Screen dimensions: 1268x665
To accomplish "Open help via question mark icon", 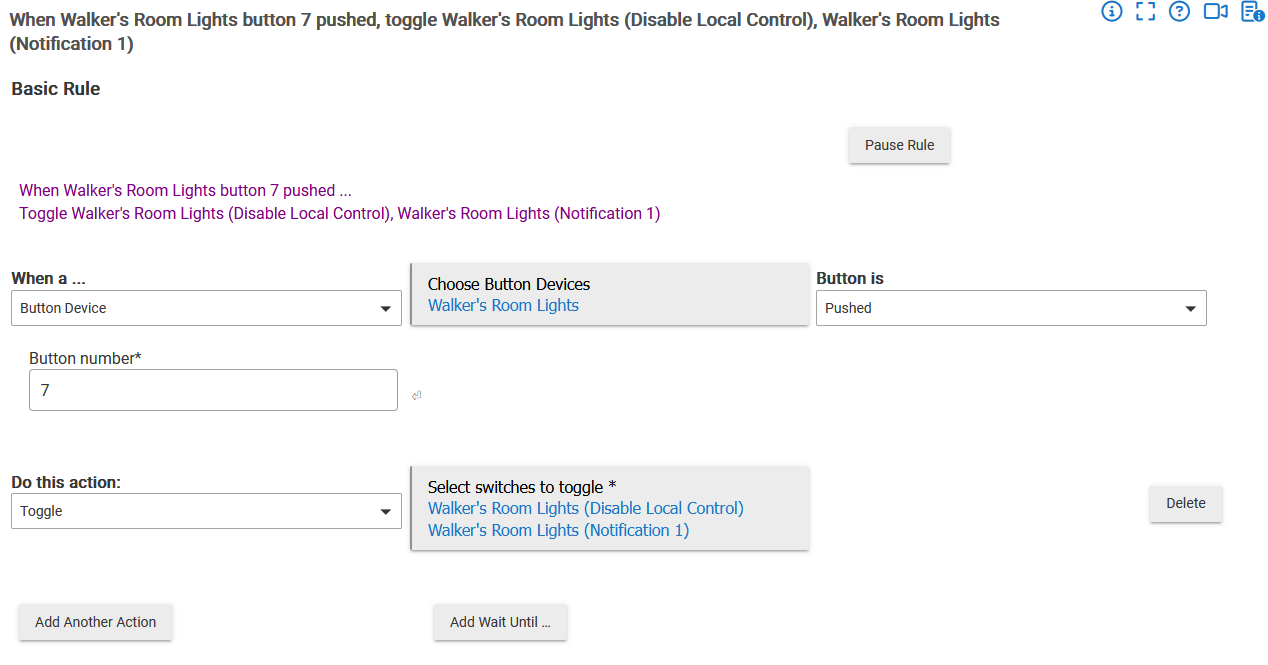I will [x=1179, y=11].
